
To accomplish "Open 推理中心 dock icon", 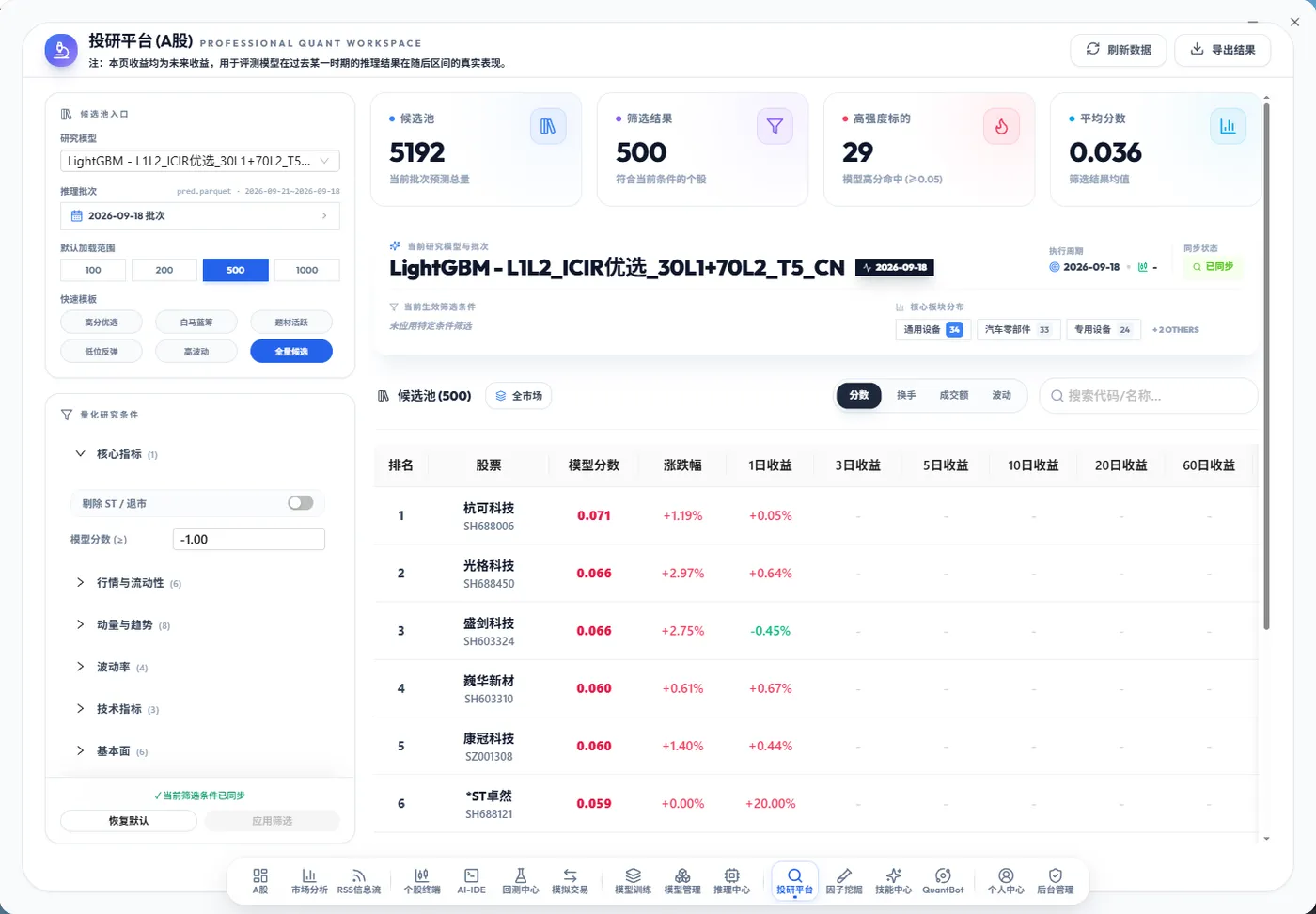I will 731,881.
